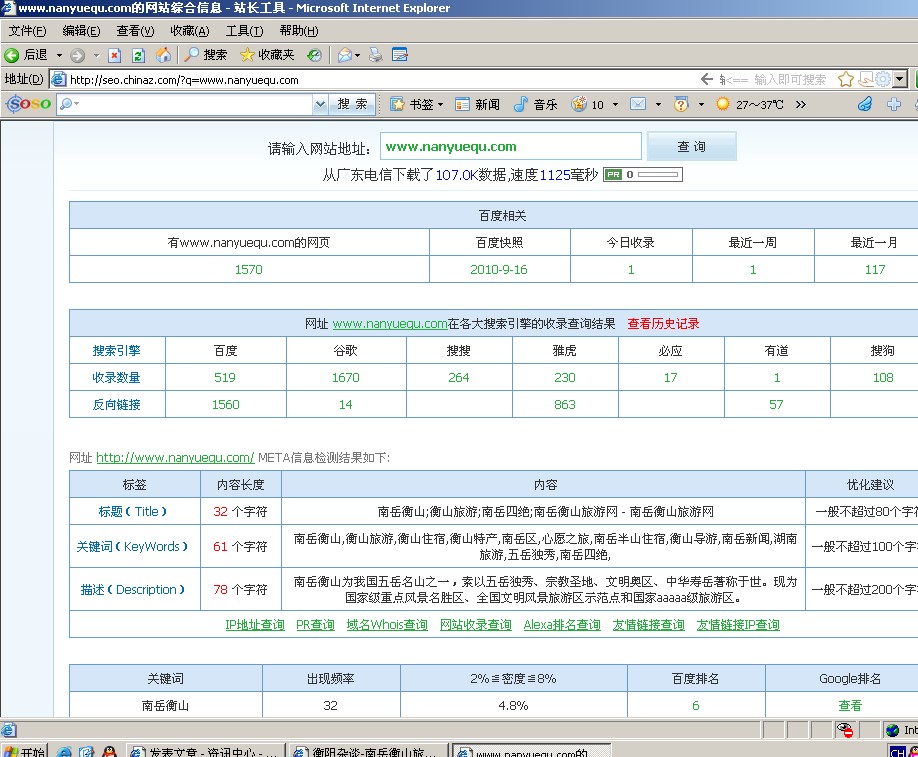Screen dimensions: 918x757
Task: Open the dropdown beside the help icon
Action: [x=701, y=105]
